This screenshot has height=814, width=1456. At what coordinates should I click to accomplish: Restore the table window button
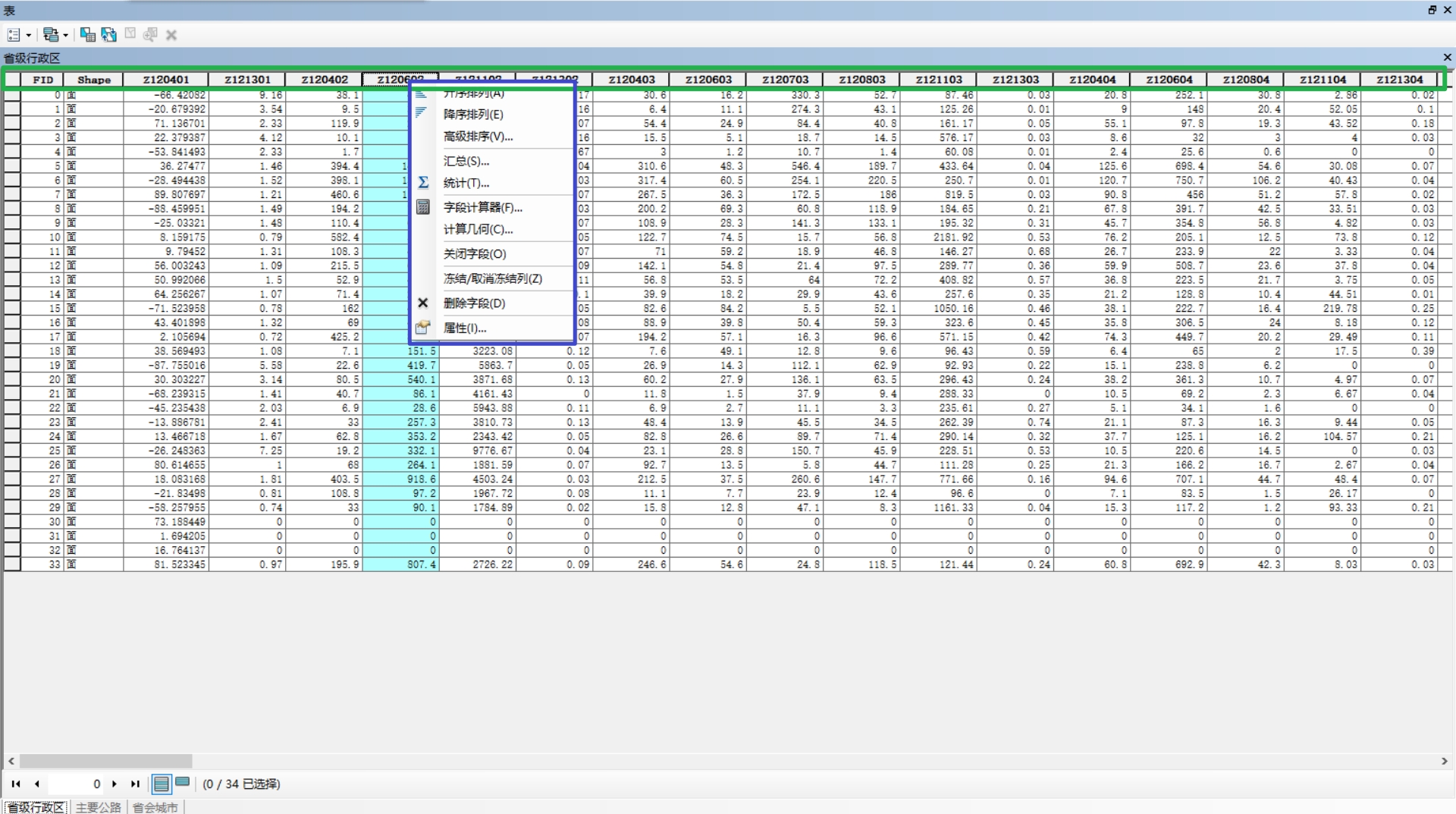(x=1432, y=10)
